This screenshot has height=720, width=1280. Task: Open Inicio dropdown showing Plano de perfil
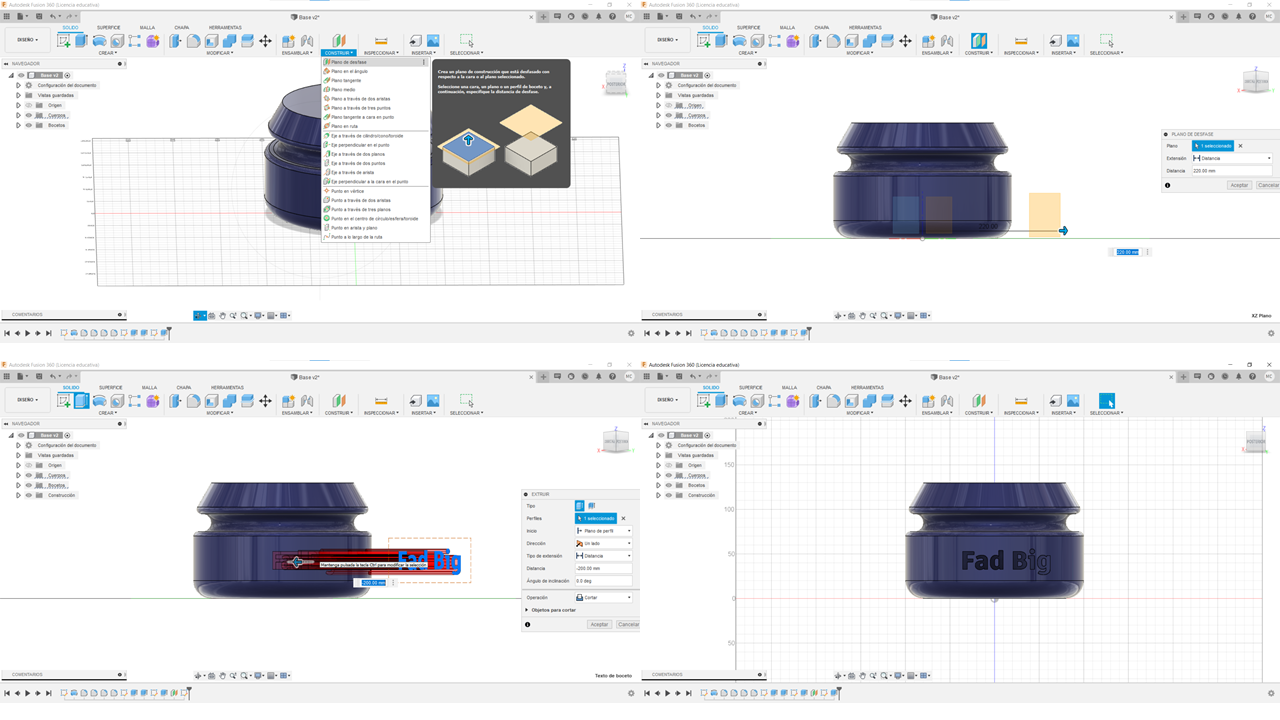pos(603,531)
